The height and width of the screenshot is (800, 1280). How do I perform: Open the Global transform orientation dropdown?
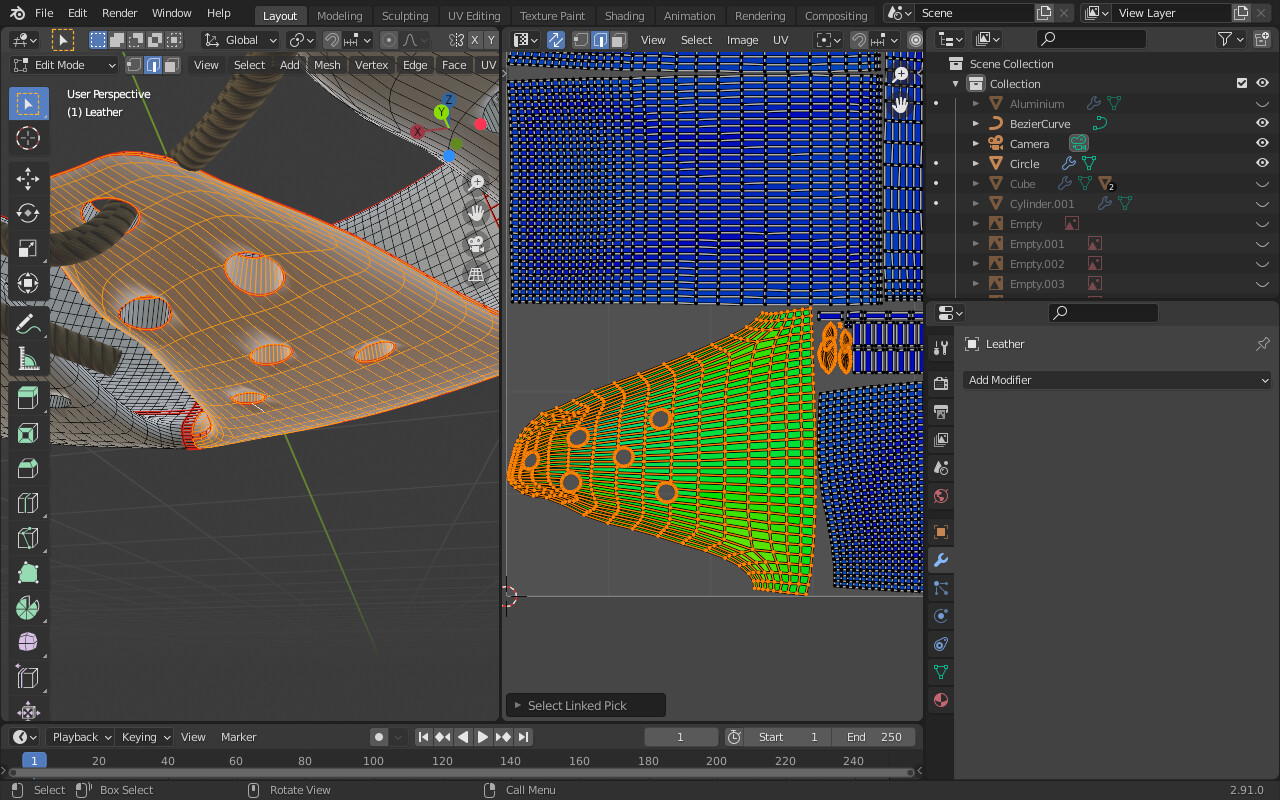coord(240,40)
